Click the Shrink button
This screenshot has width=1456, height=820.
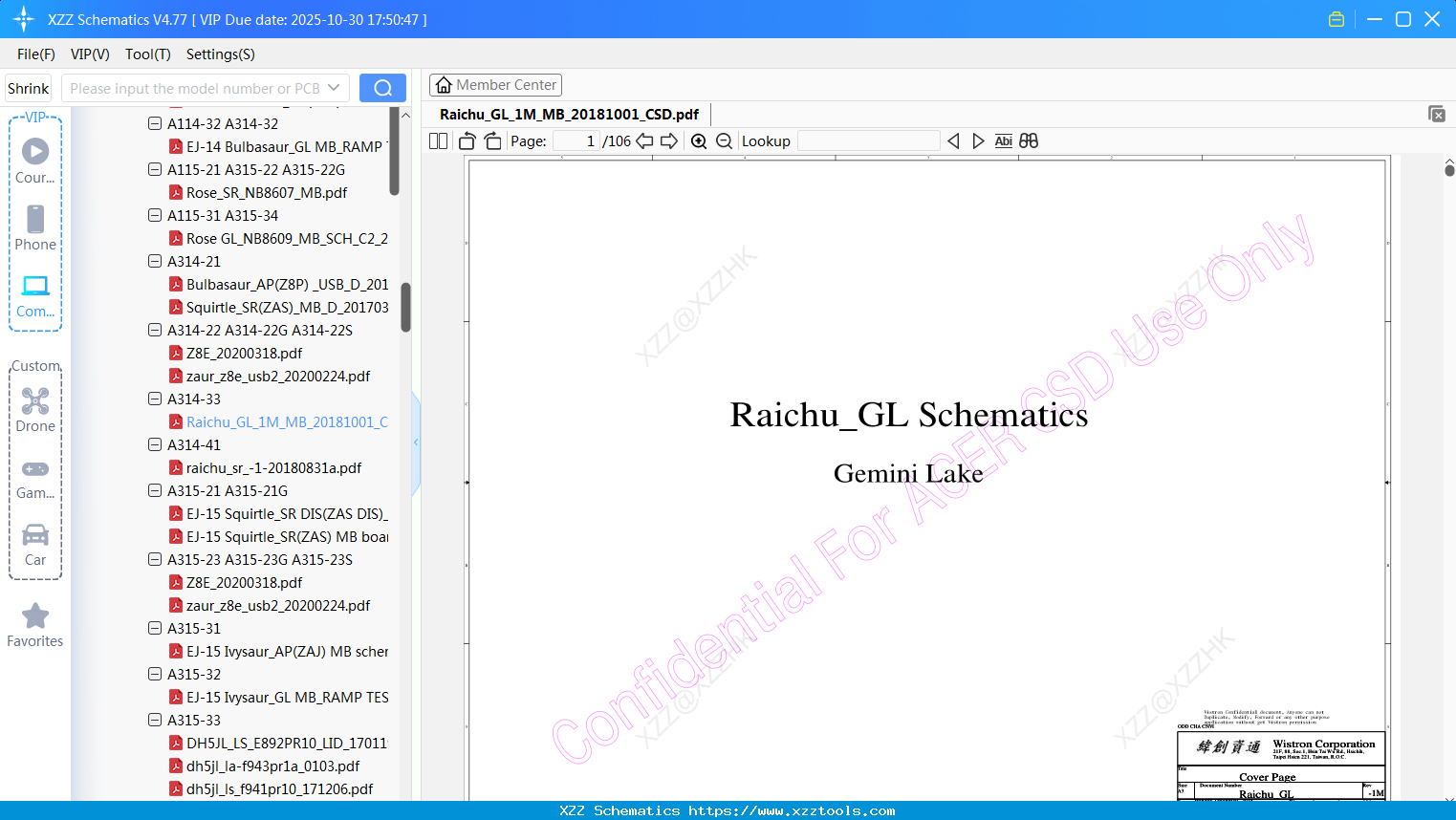29,88
